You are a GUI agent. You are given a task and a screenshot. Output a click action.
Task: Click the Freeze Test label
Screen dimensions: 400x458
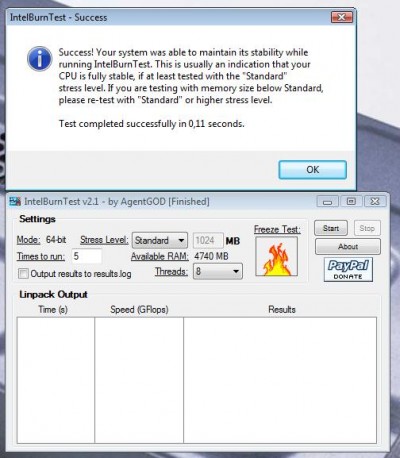277,229
